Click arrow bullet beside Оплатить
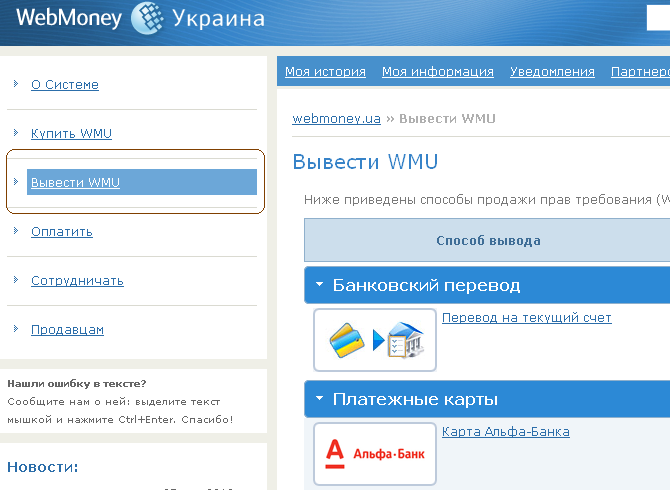 tap(16, 231)
